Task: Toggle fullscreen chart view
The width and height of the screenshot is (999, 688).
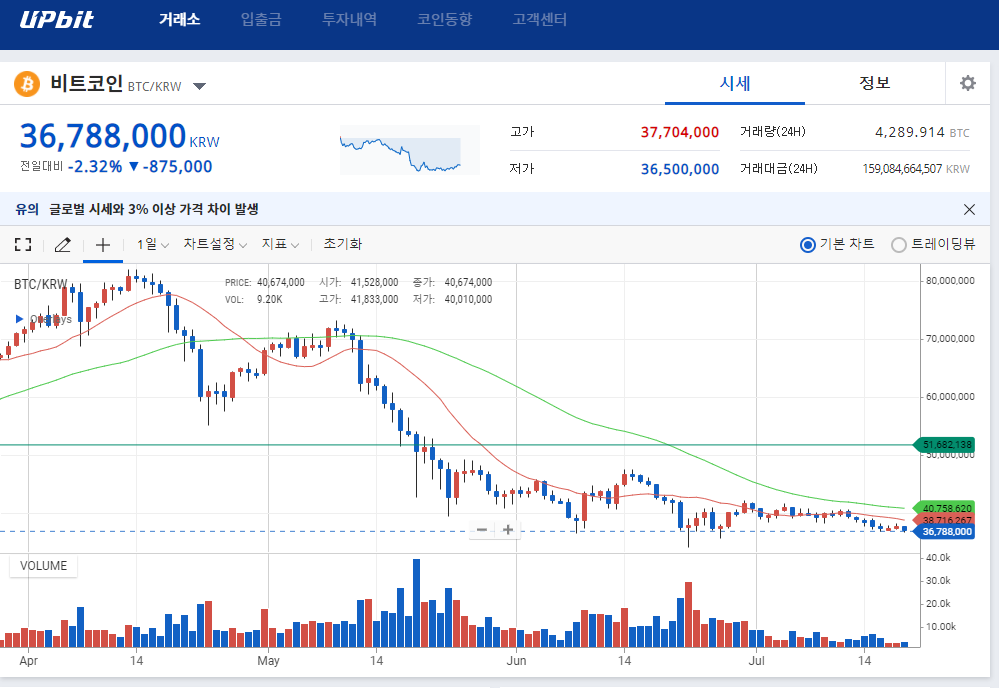Action: (x=23, y=244)
